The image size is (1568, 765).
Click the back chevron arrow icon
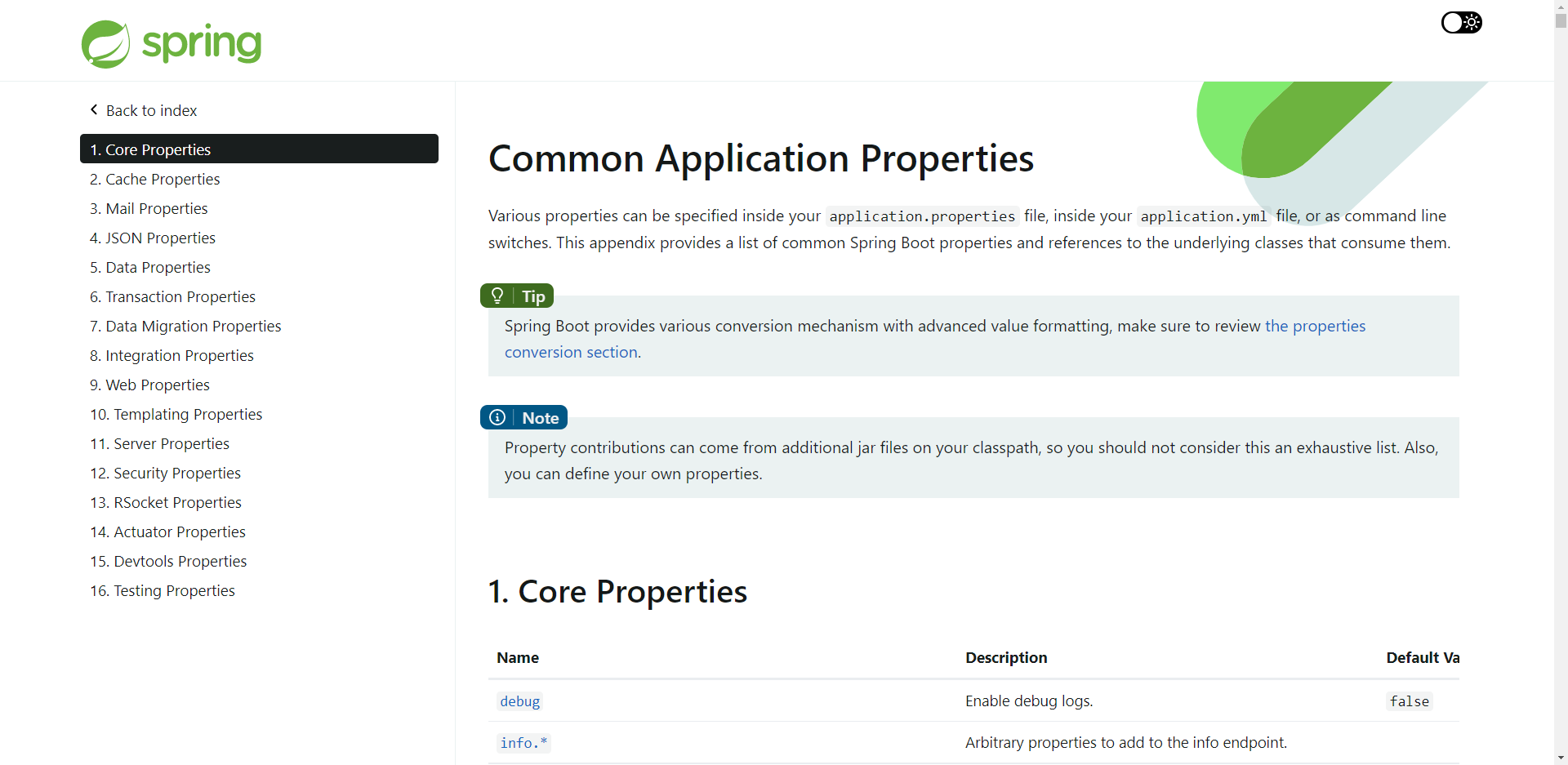[94, 109]
